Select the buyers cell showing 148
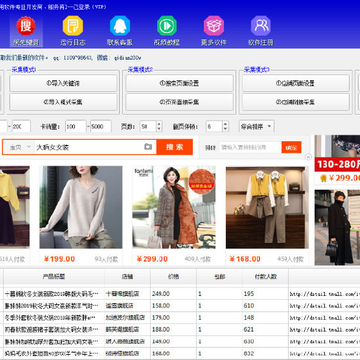The image size is (360, 360). click(x=265, y=318)
